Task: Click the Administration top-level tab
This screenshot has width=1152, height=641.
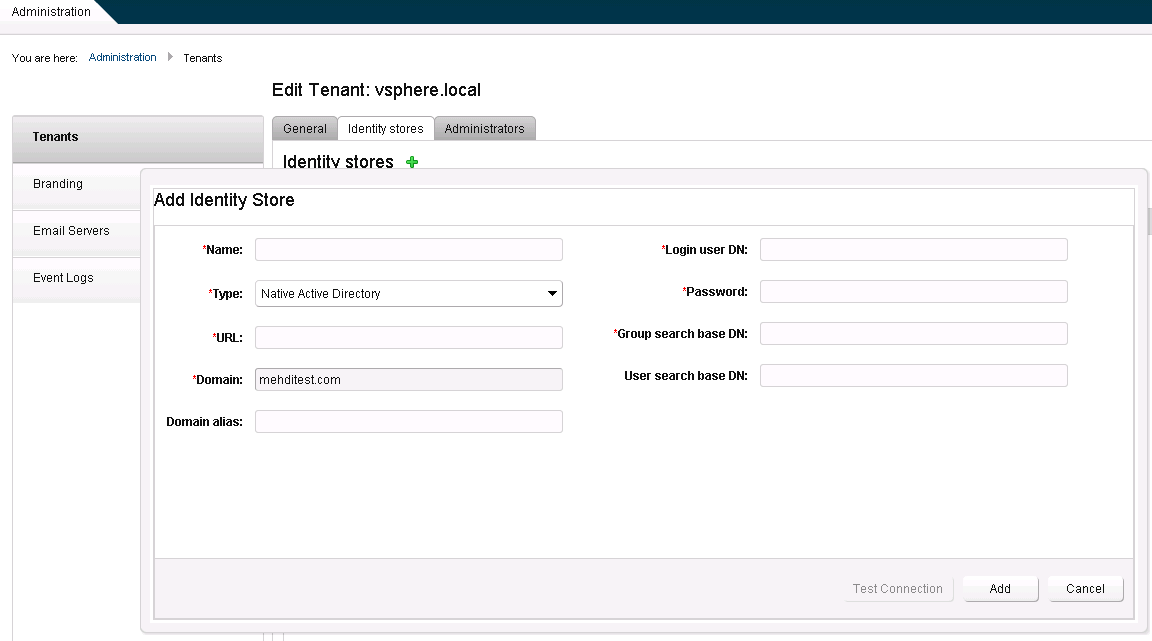Action: [x=51, y=12]
